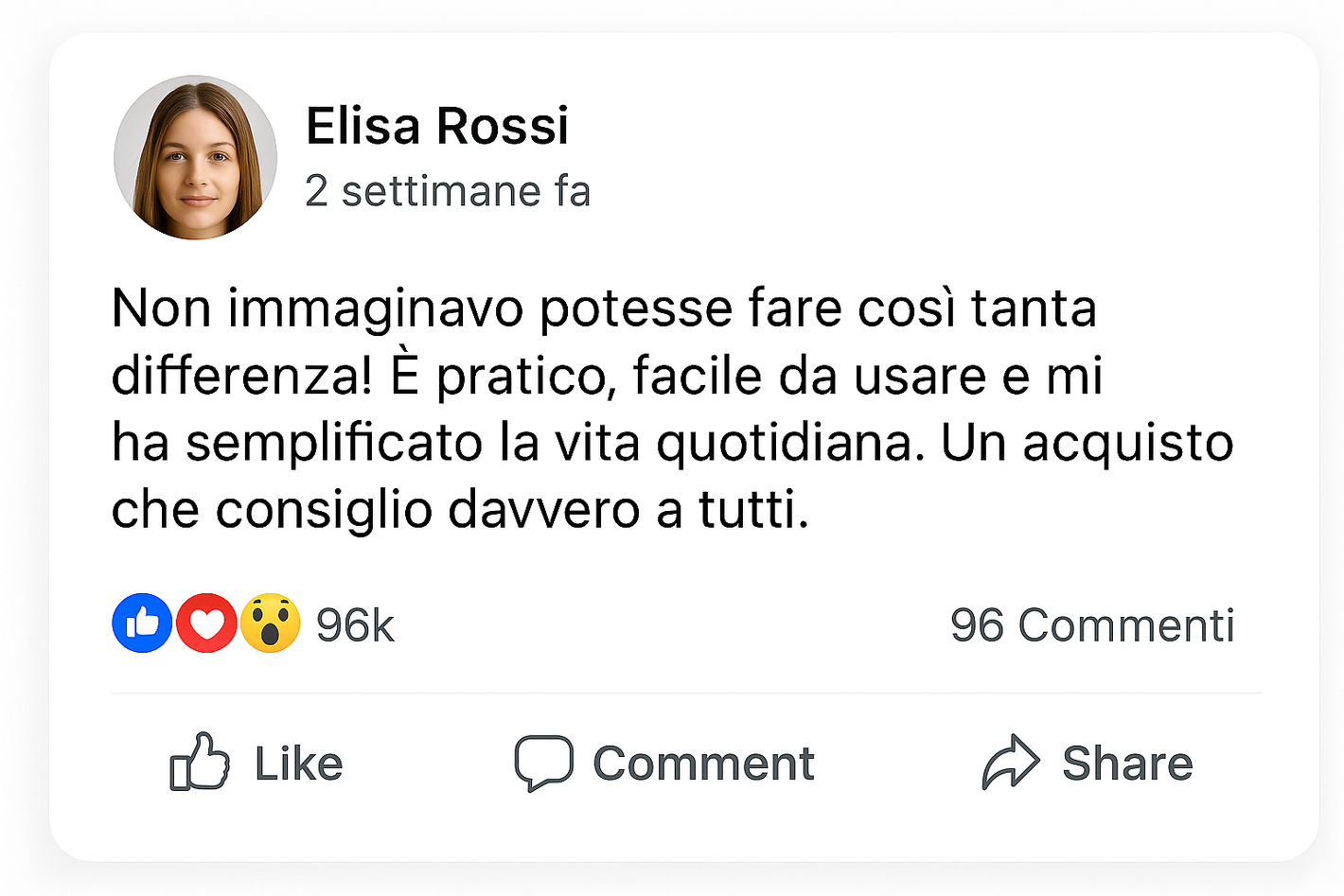The image size is (1344, 896).
Task: Click the yellow wow emoji reaction
Action: [271, 624]
